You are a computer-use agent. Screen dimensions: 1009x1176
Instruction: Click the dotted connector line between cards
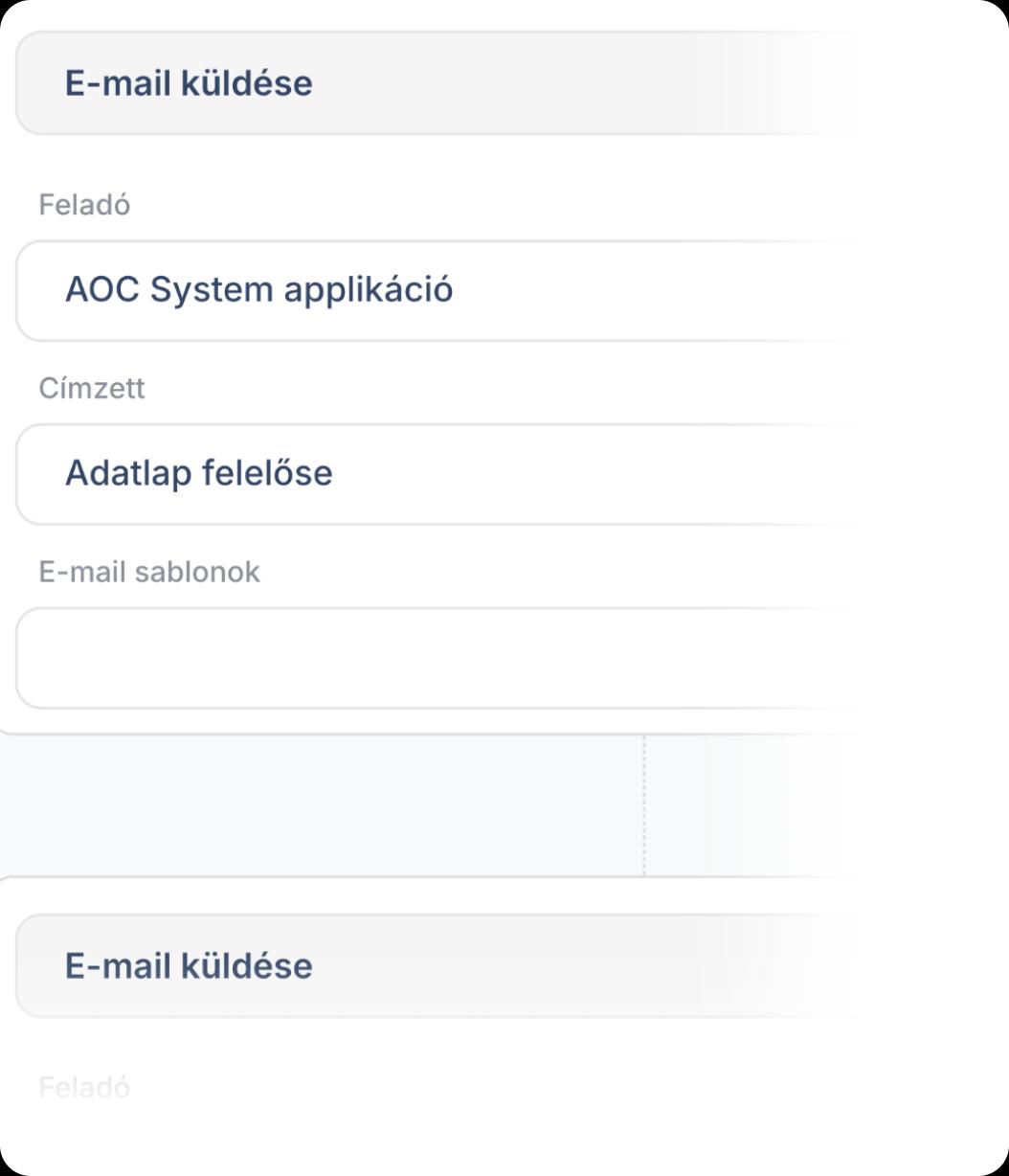[x=644, y=804]
